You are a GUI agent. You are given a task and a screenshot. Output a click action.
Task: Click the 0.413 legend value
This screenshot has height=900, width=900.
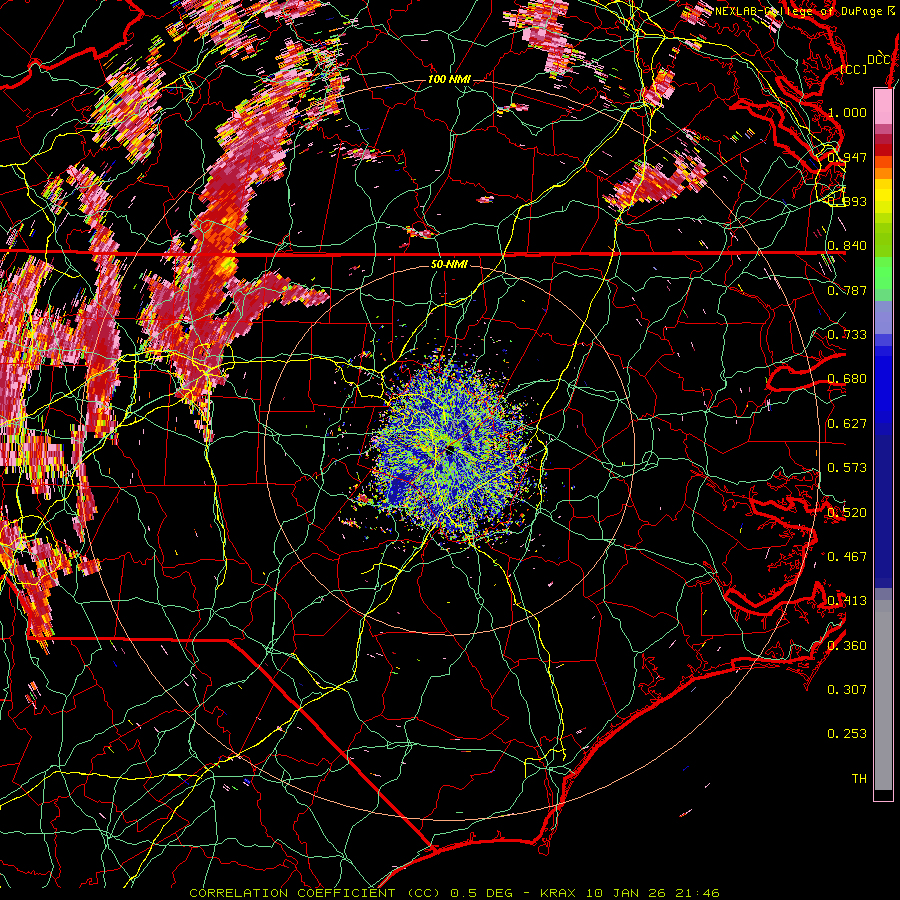click(847, 601)
